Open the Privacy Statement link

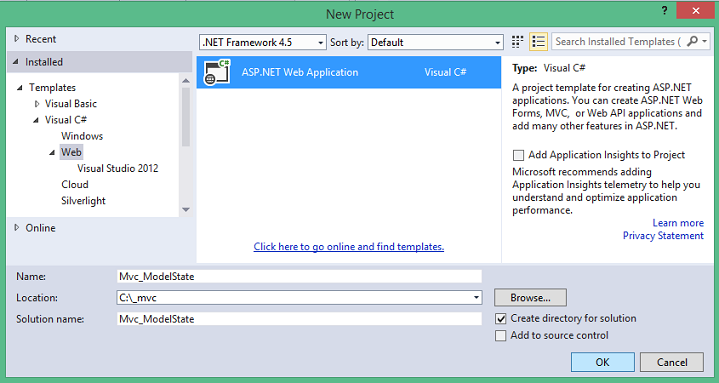point(663,236)
